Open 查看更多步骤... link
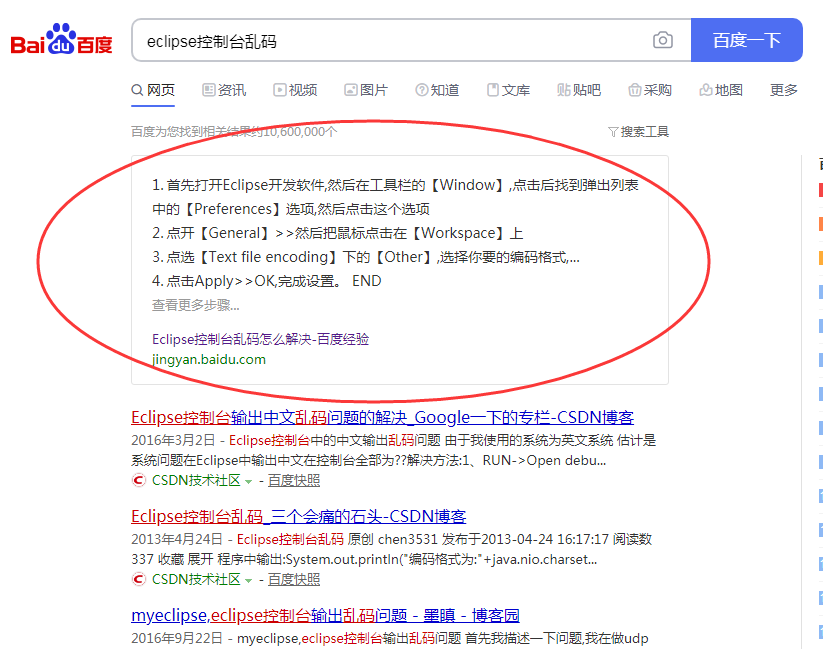This screenshot has height=649, width=823. pos(196,305)
